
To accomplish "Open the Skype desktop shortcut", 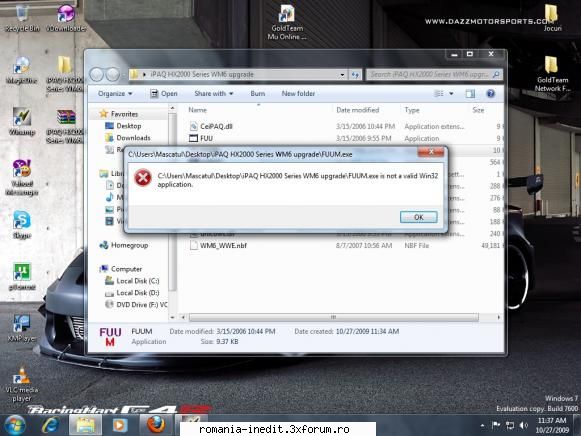I will tap(22, 224).
